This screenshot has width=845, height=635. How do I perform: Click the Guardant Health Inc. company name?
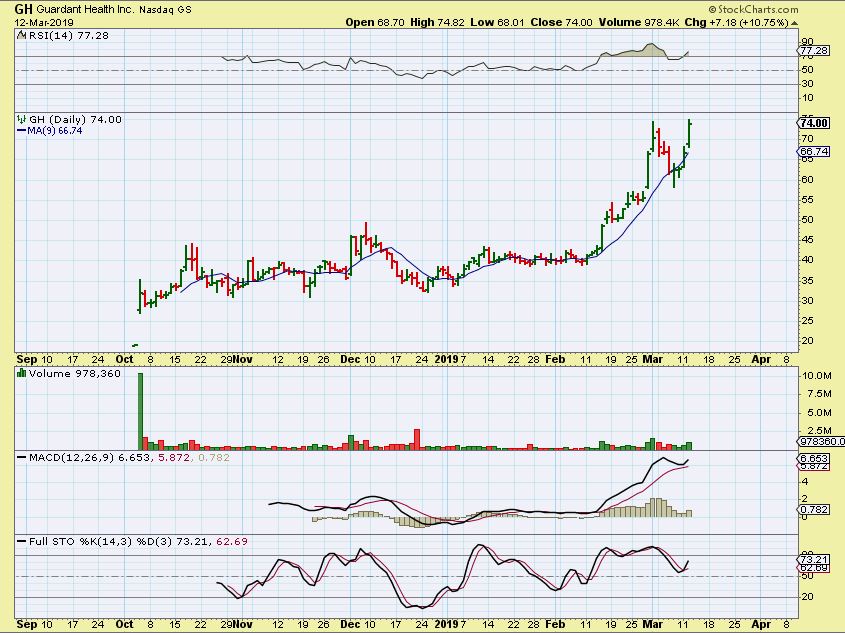85,10
